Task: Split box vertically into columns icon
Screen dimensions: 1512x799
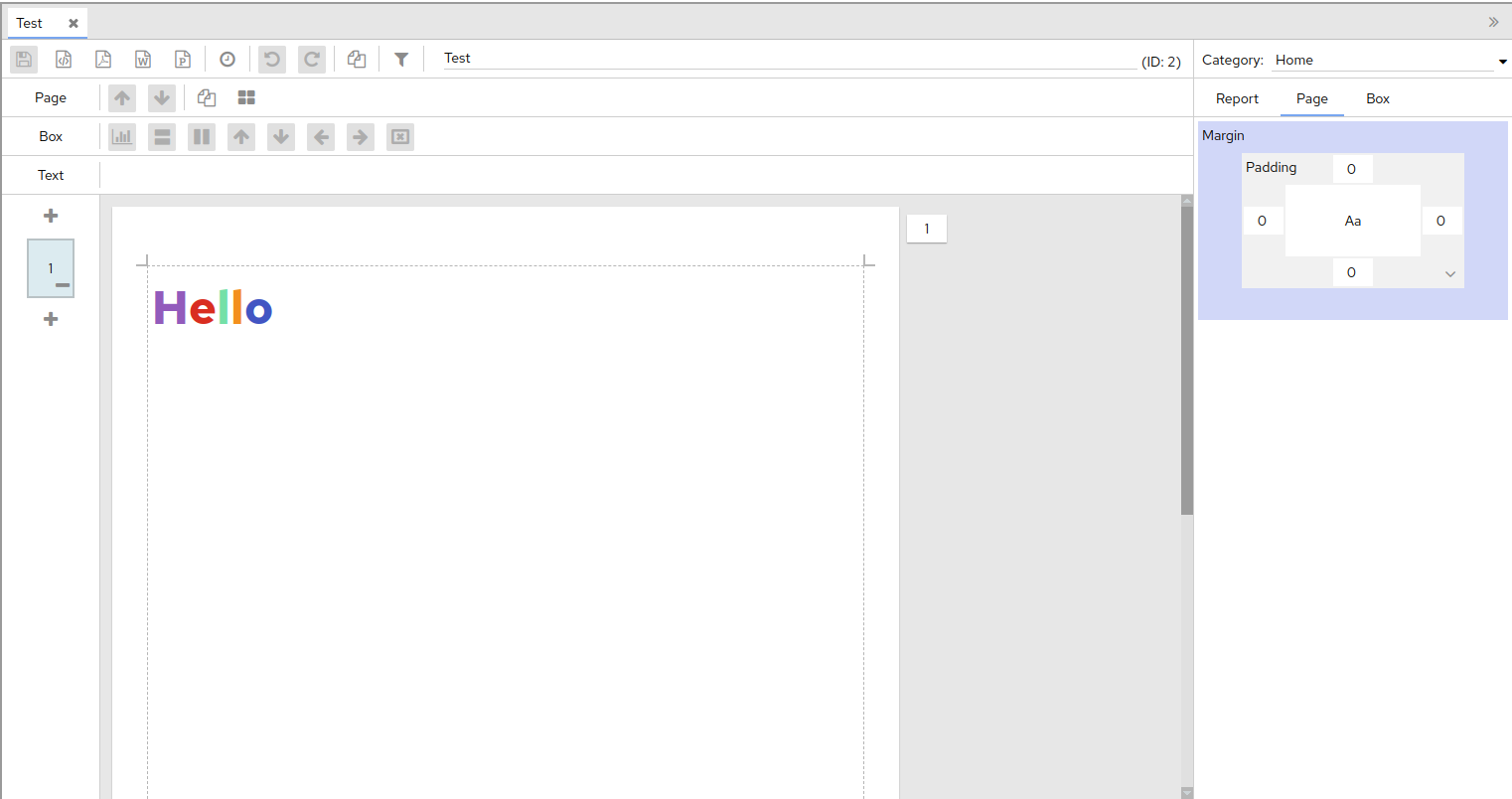Action: point(202,136)
